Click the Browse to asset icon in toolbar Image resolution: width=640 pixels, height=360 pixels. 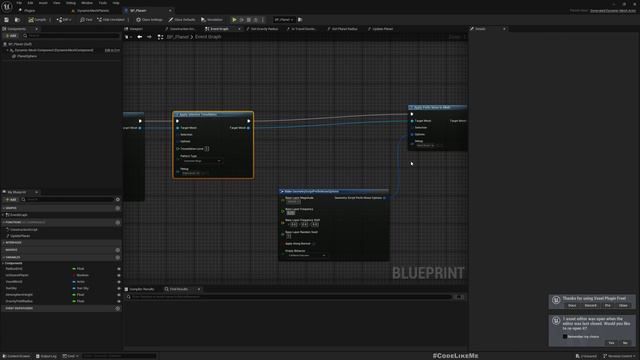coord(17,20)
